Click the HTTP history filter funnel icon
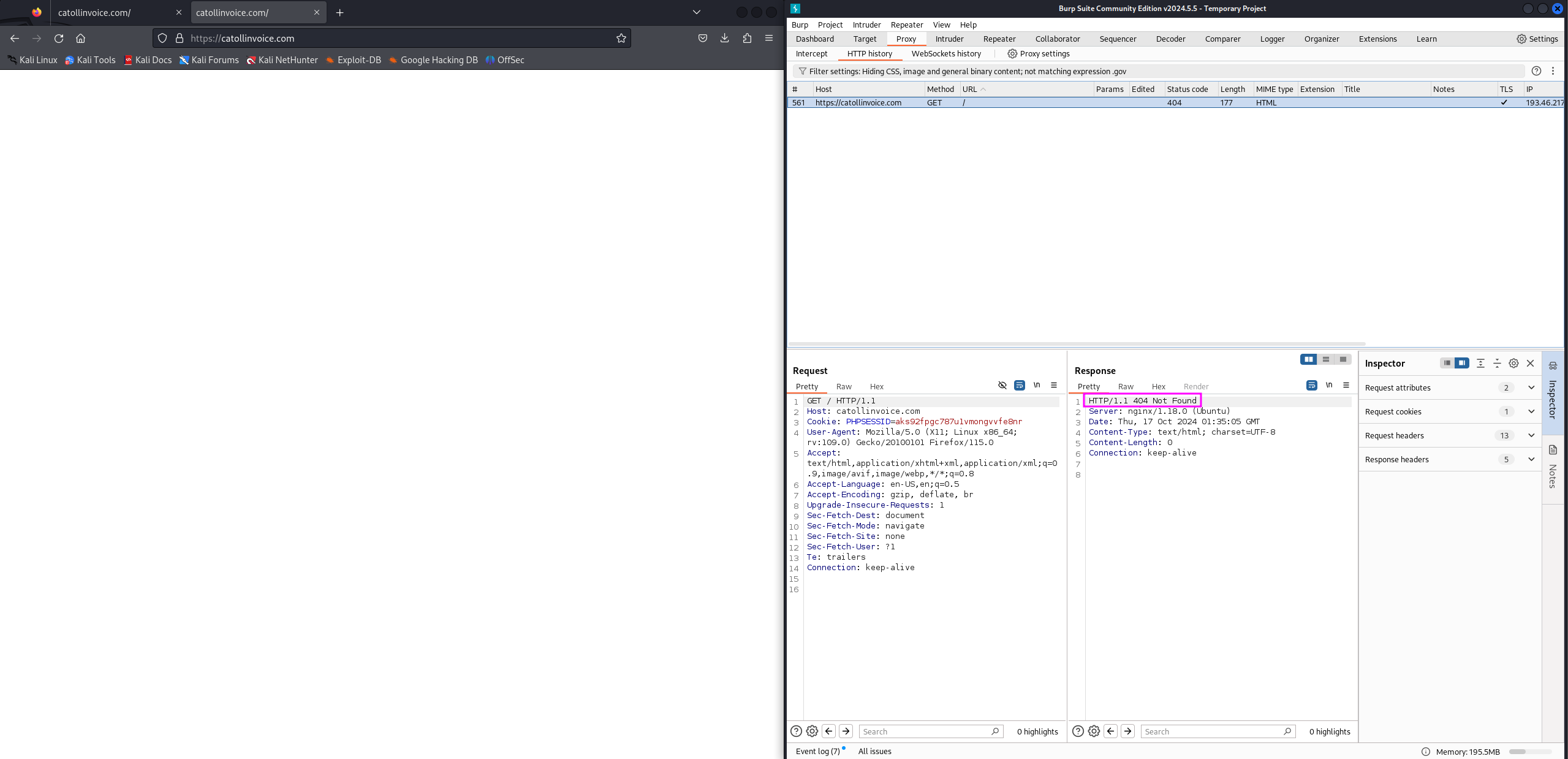1568x759 pixels. [802, 71]
